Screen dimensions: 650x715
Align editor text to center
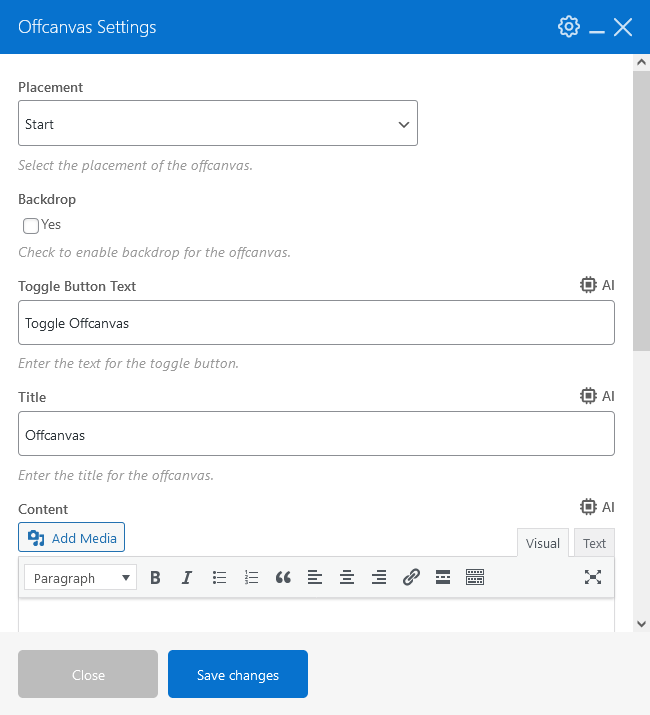pos(347,577)
